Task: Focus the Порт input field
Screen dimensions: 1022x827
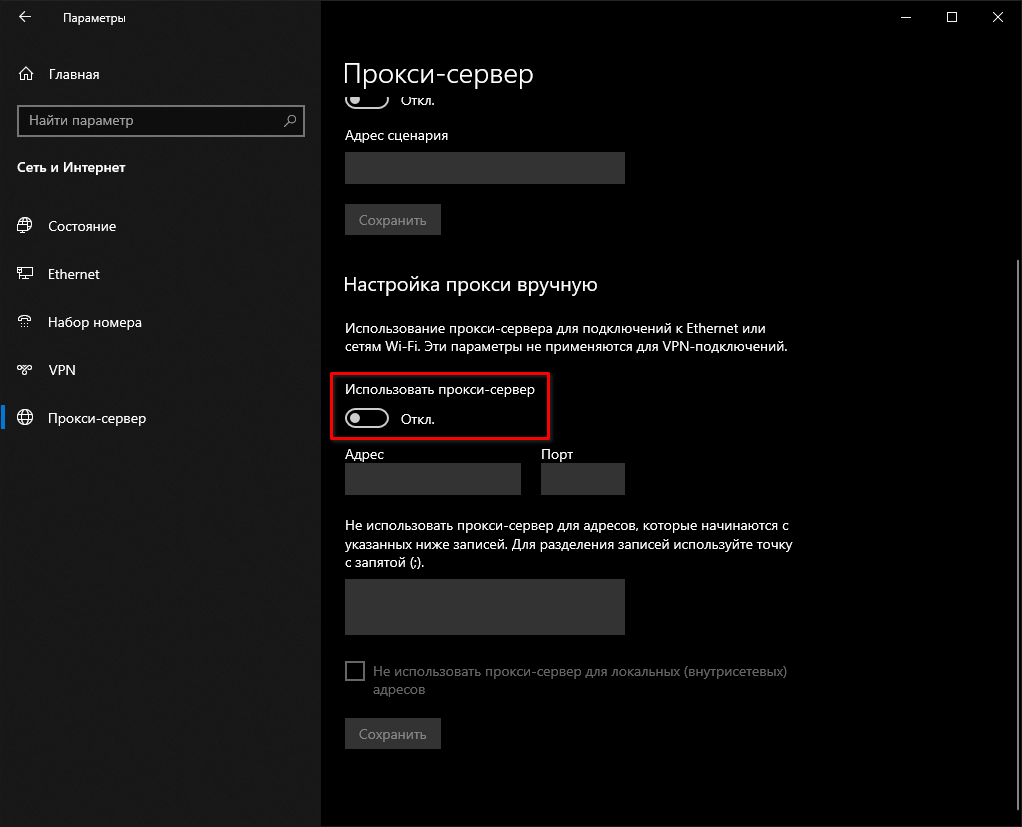Action: coord(583,479)
